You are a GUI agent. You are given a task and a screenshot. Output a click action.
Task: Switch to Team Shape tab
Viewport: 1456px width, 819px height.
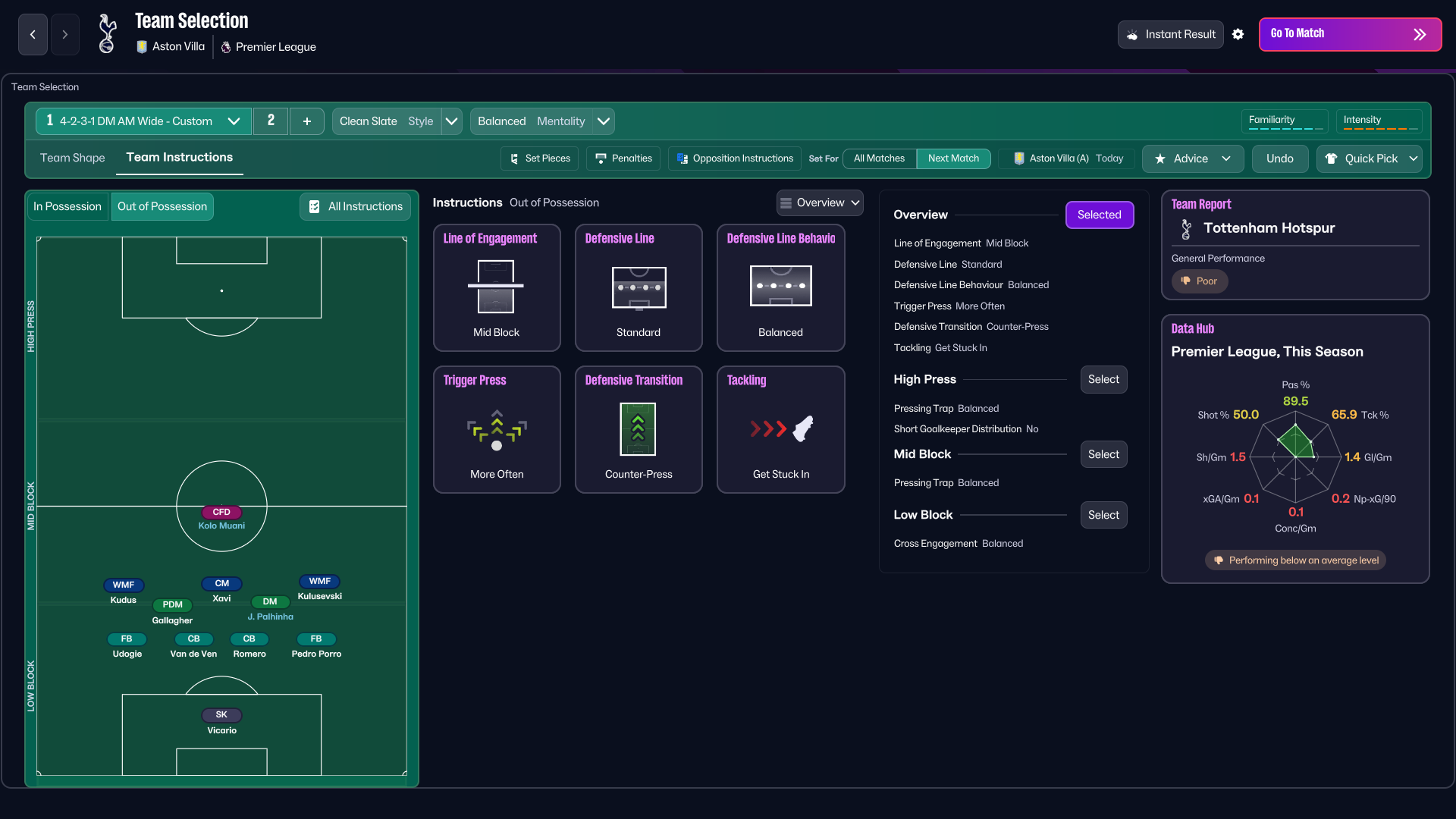tap(73, 158)
